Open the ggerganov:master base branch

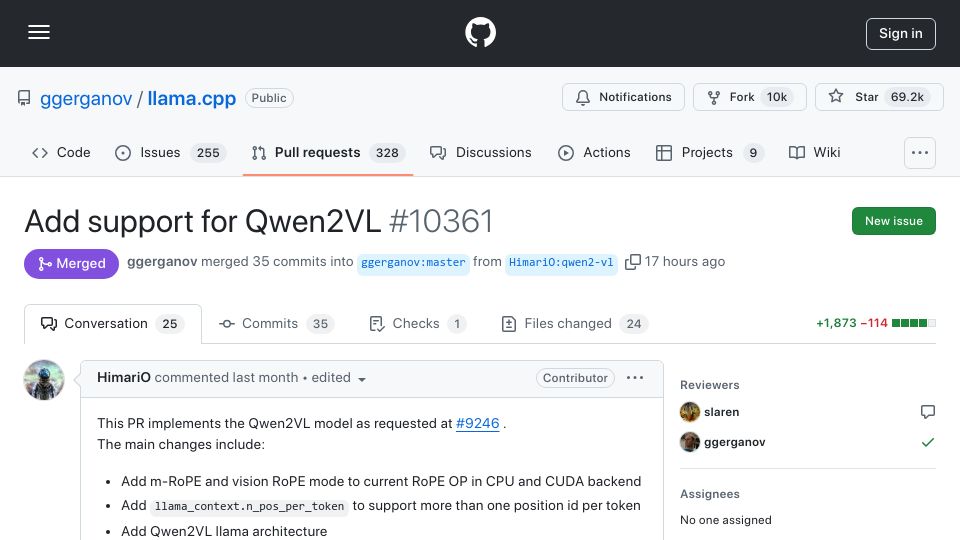coord(413,263)
